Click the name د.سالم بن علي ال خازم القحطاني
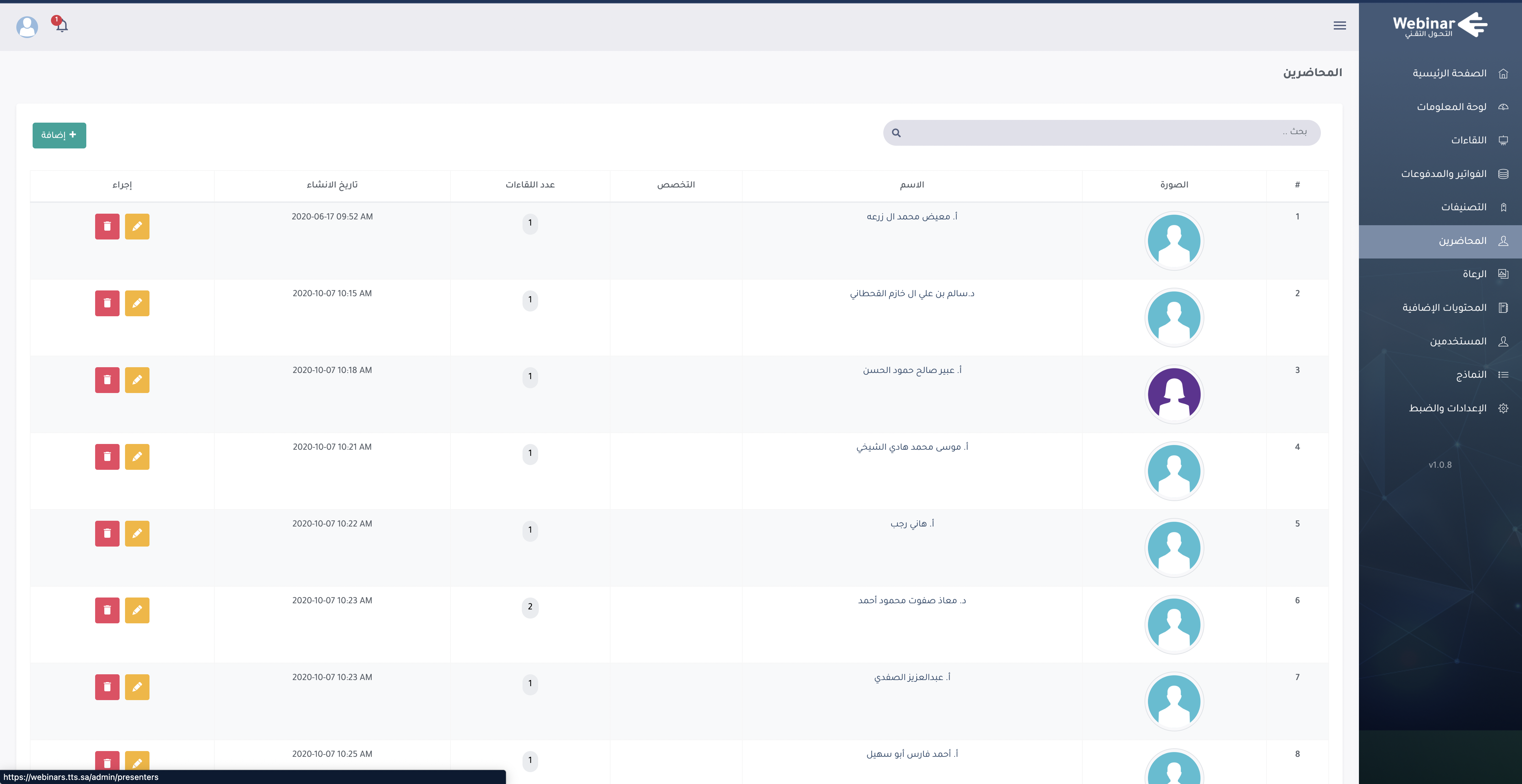Image resolution: width=1522 pixels, height=784 pixels. click(x=912, y=293)
